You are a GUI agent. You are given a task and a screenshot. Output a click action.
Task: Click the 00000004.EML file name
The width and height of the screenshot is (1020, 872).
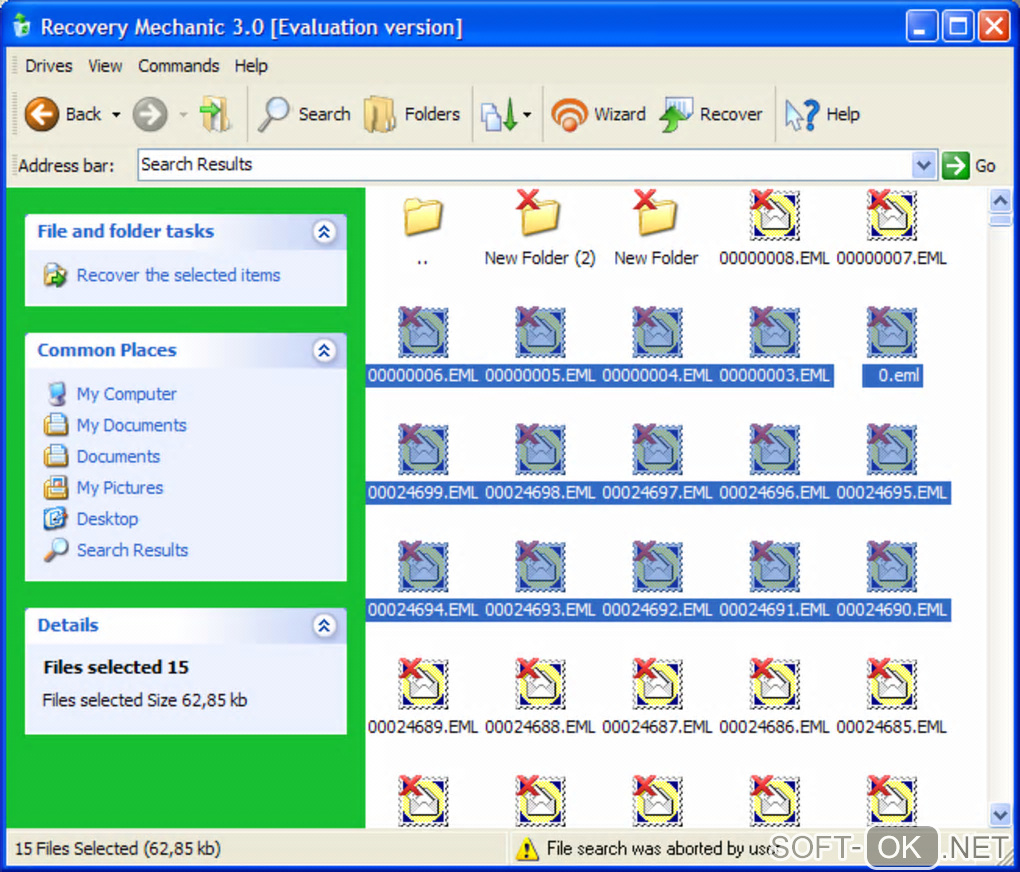pos(657,375)
